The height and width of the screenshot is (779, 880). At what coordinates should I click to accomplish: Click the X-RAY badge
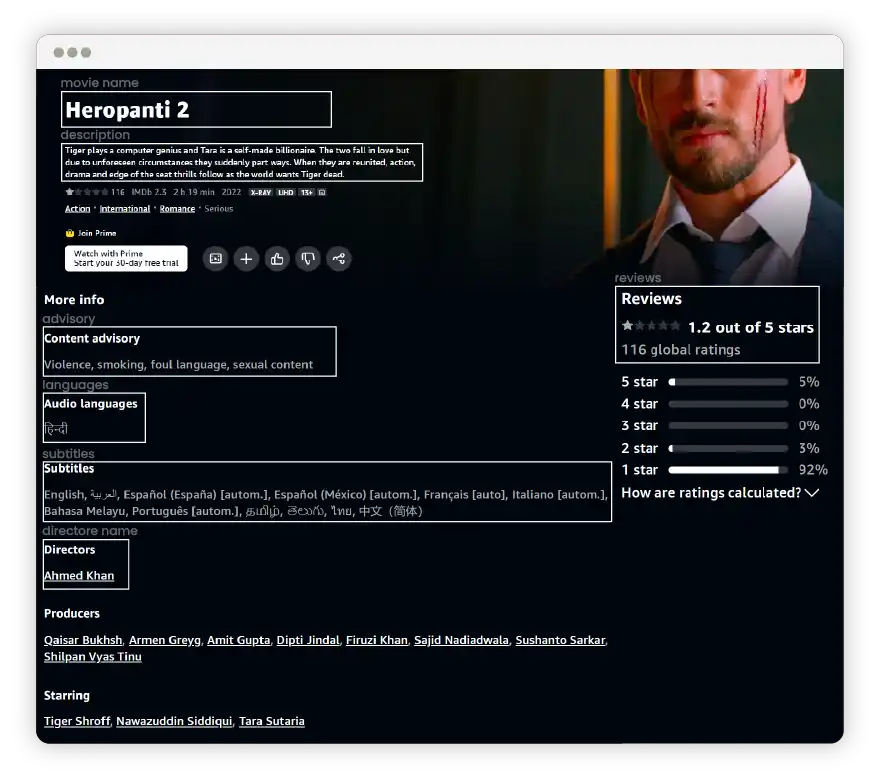260,193
